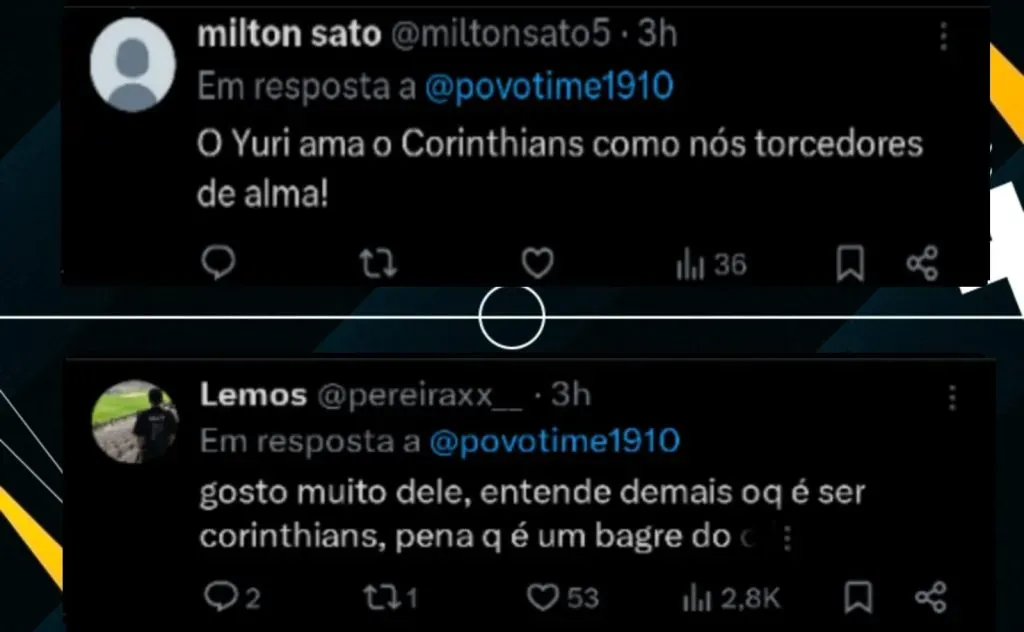This screenshot has height=632, width=1024.
Task: Share Lemos's tweet
Action: [931, 597]
